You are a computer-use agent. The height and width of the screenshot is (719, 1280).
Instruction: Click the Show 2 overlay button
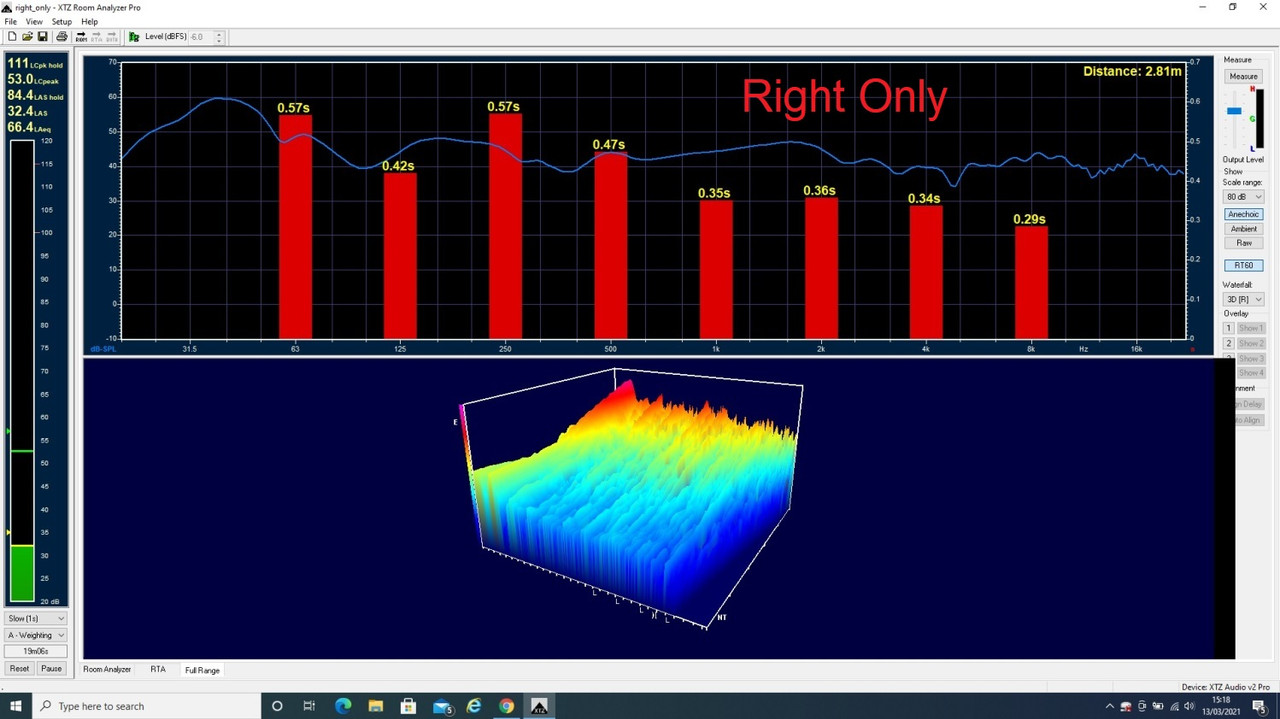pyautogui.click(x=1251, y=343)
